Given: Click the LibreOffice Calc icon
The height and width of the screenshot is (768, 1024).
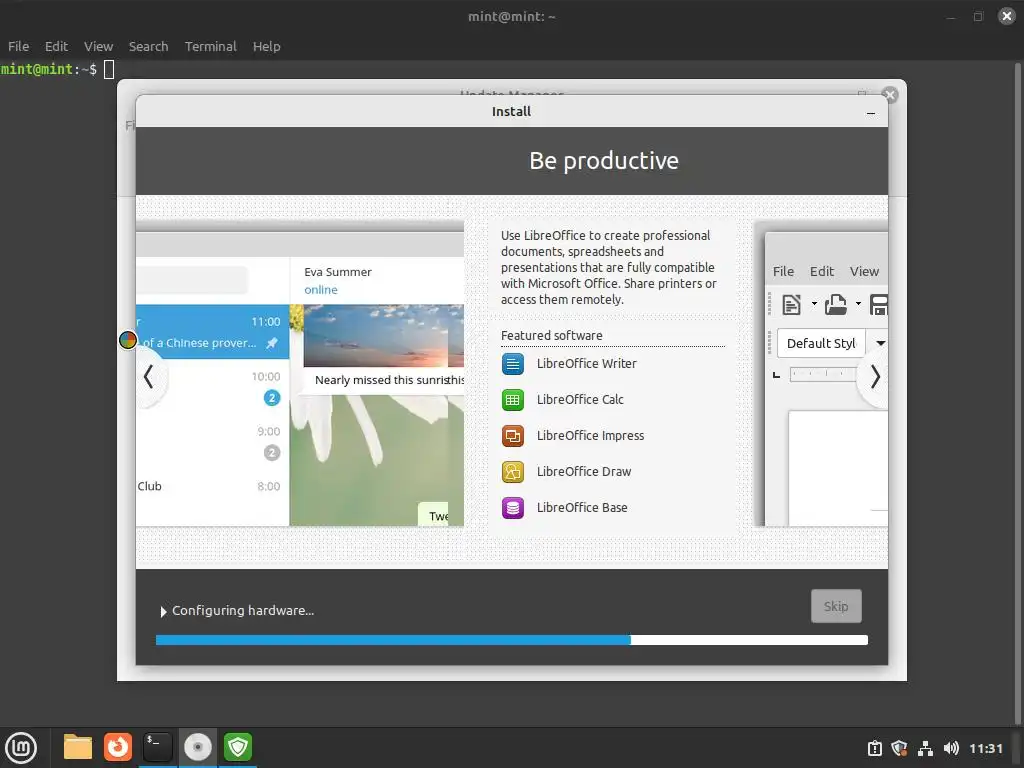Looking at the screenshot, I should click(x=513, y=400).
